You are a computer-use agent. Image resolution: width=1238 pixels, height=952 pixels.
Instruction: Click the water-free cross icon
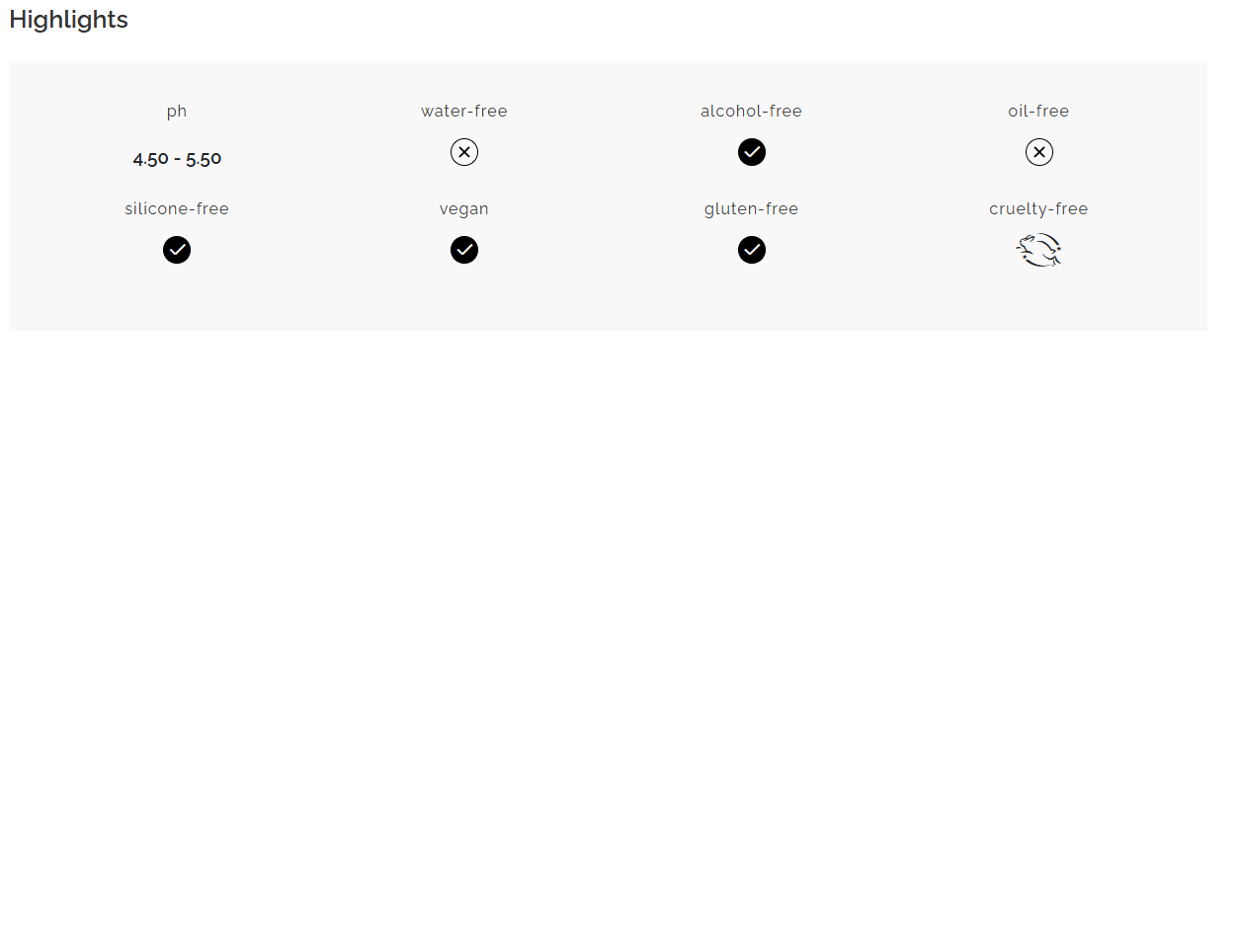tap(464, 152)
